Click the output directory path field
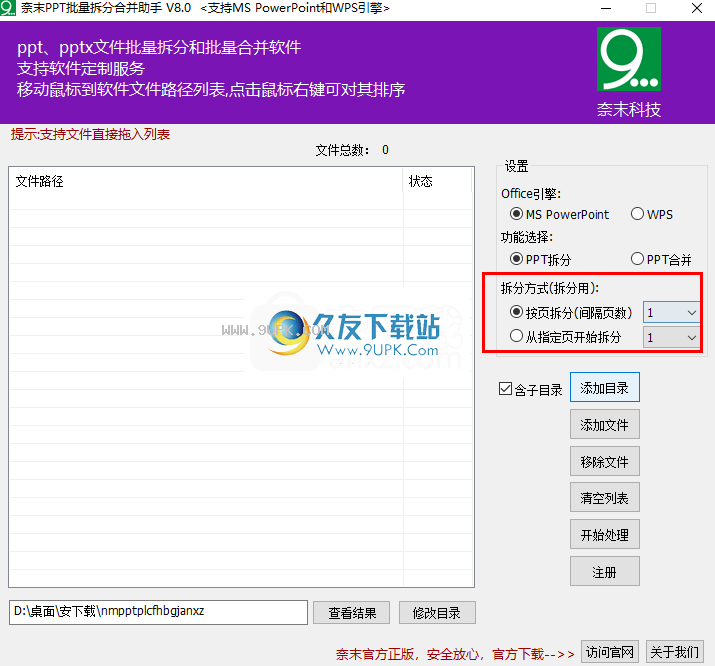Image resolution: width=715 pixels, height=666 pixels. pos(158,612)
